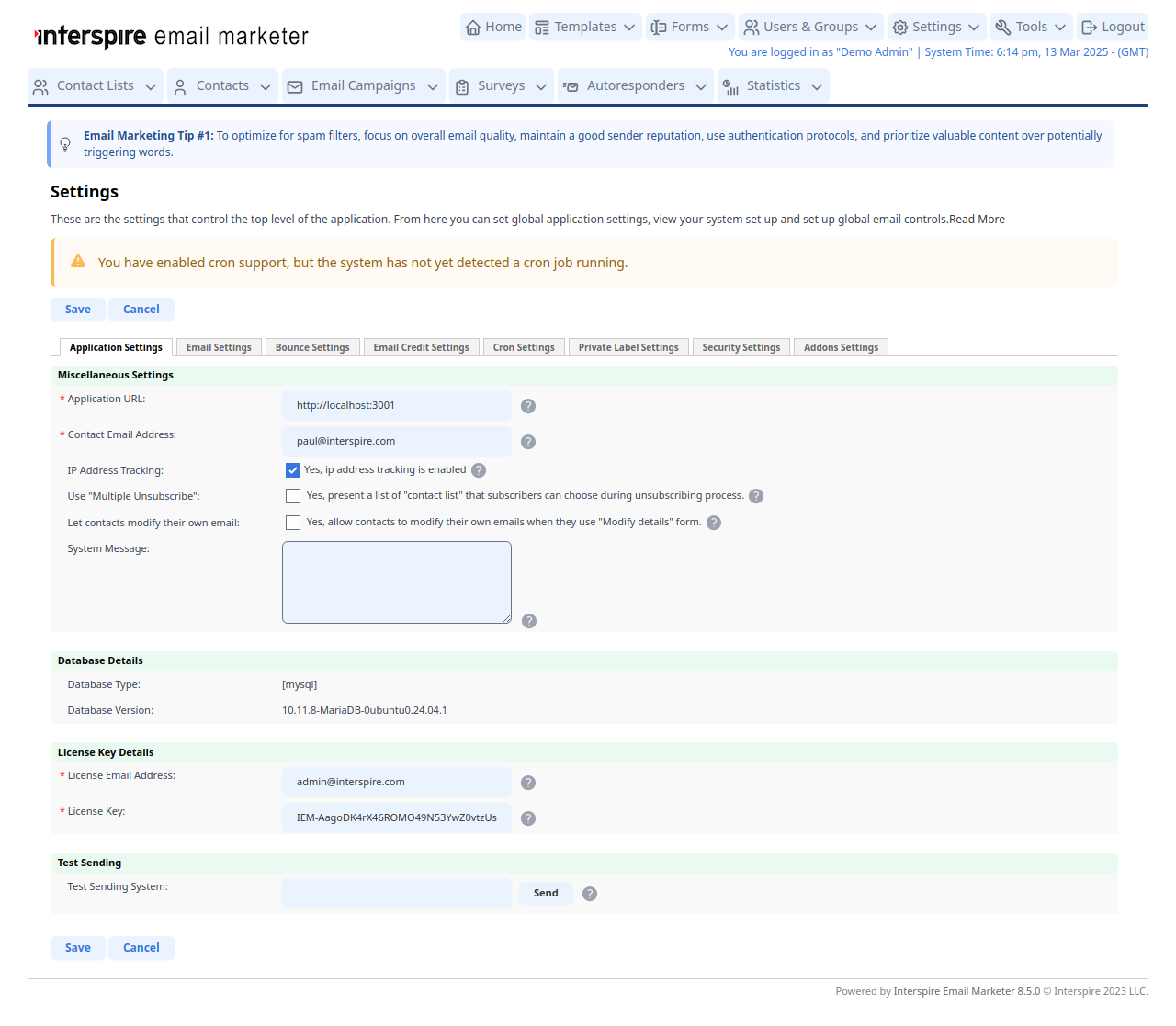
Task: Click help icon next to System Message box
Action: tap(529, 621)
